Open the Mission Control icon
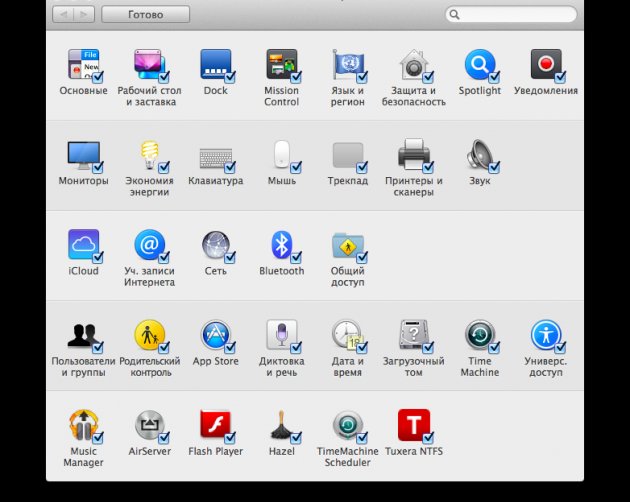The height and width of the screenshot is (502, 630). pos(282,64)
